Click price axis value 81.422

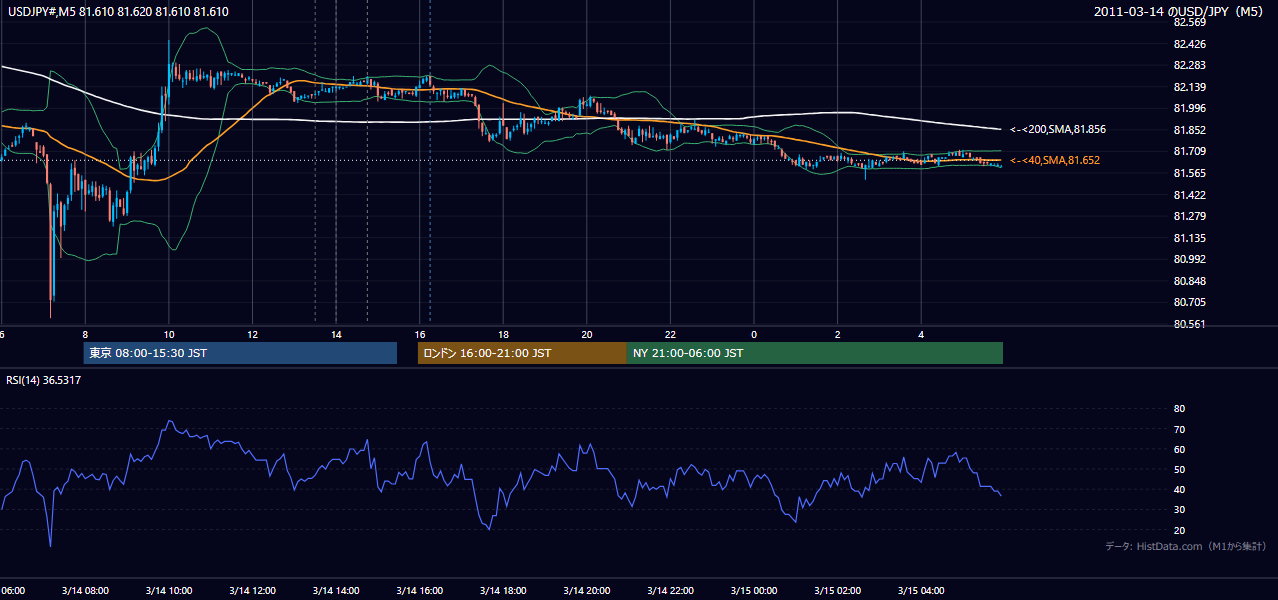(1190, 195)
